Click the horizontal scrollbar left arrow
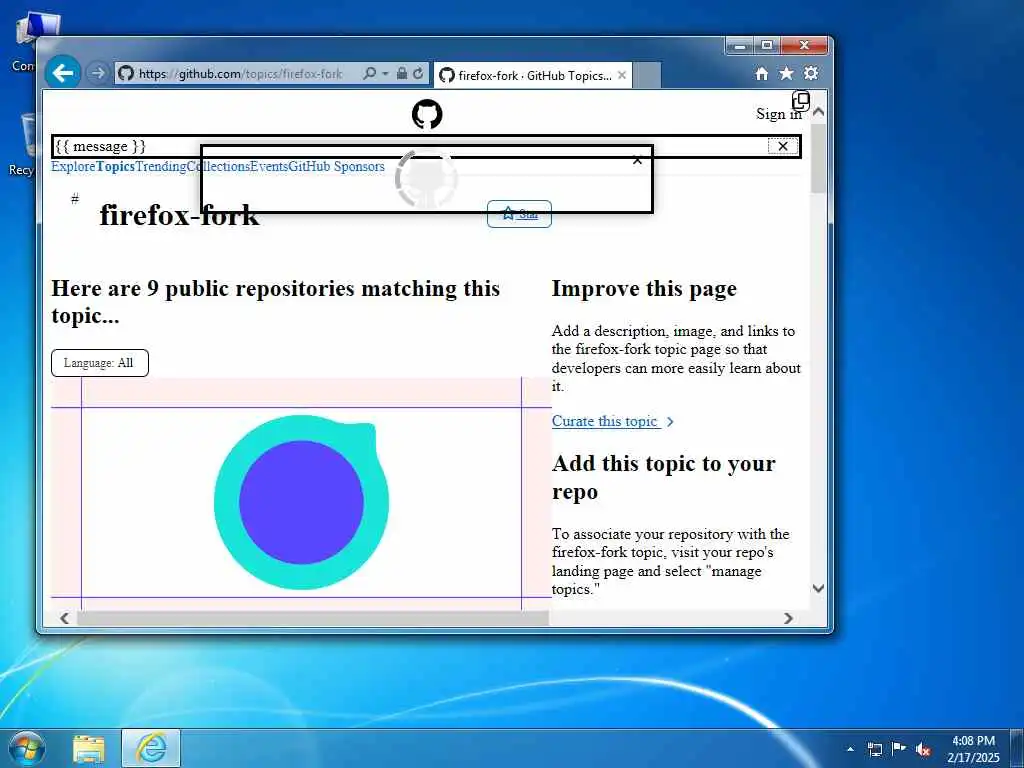Image resolution: width=1024 pixels, height=768 pixels. coord(64,618)
